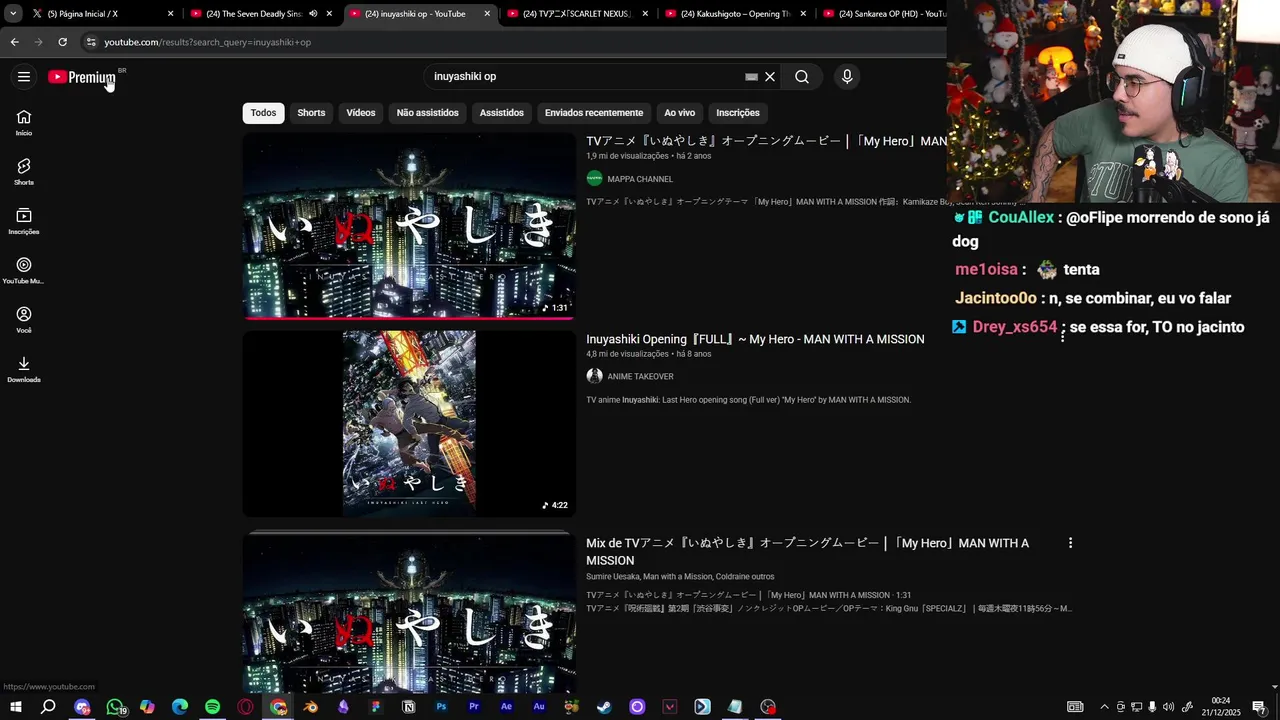
Task: Open the on-screen keyboard icon in search box
Action: [x=752, y=77]
